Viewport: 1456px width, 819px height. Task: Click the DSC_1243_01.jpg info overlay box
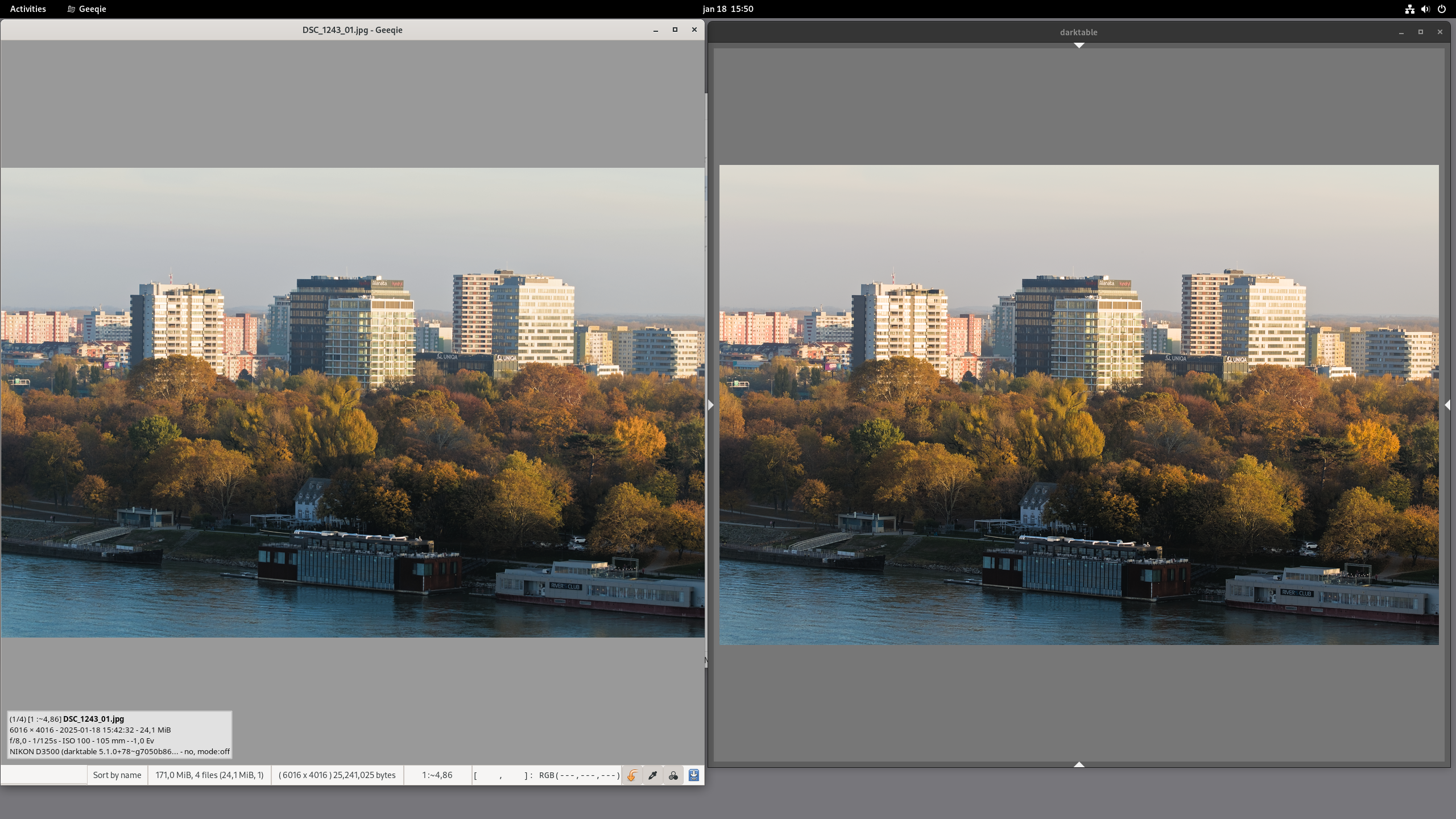119,735
